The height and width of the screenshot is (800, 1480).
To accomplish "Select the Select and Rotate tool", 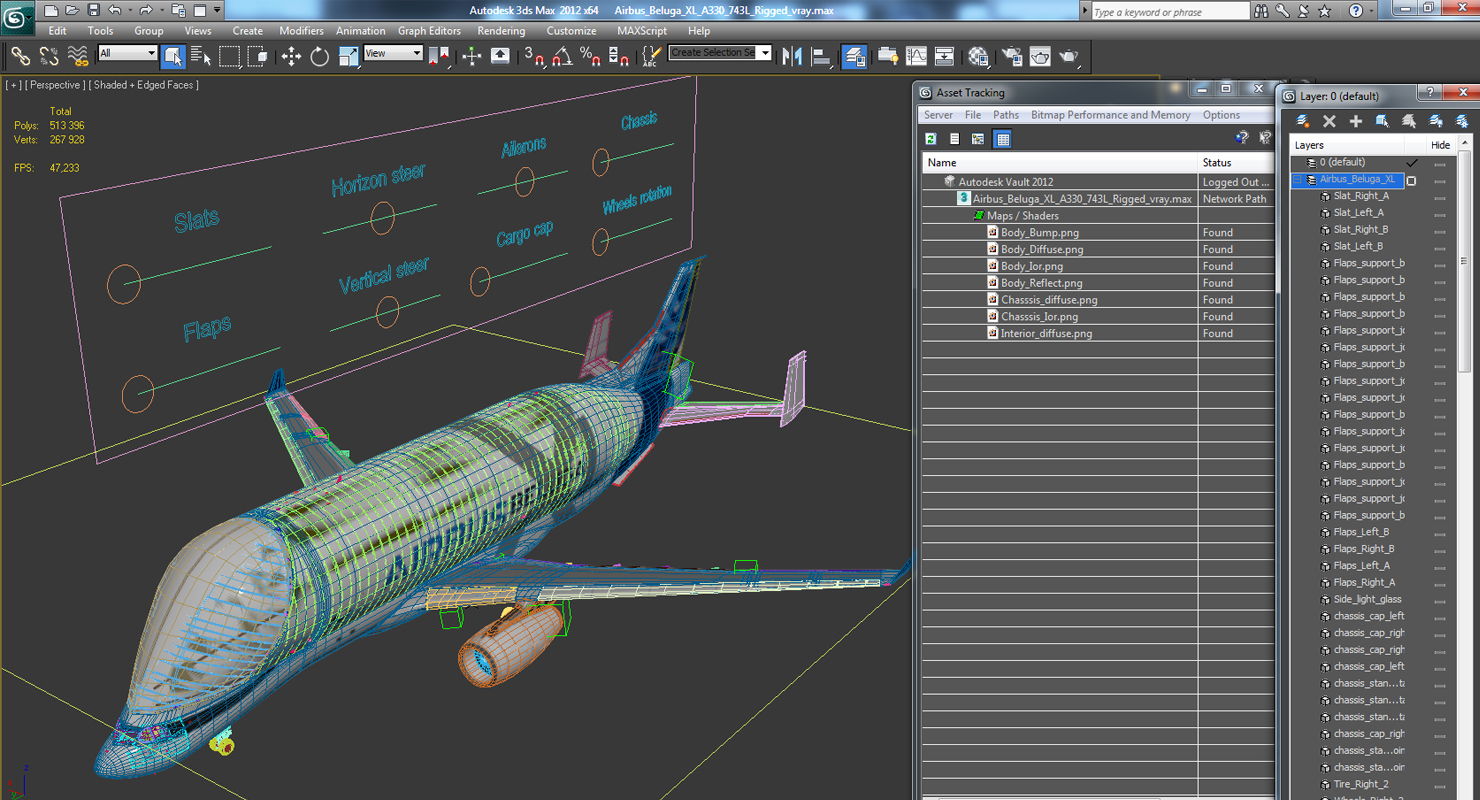I will (x=319, y=57).
